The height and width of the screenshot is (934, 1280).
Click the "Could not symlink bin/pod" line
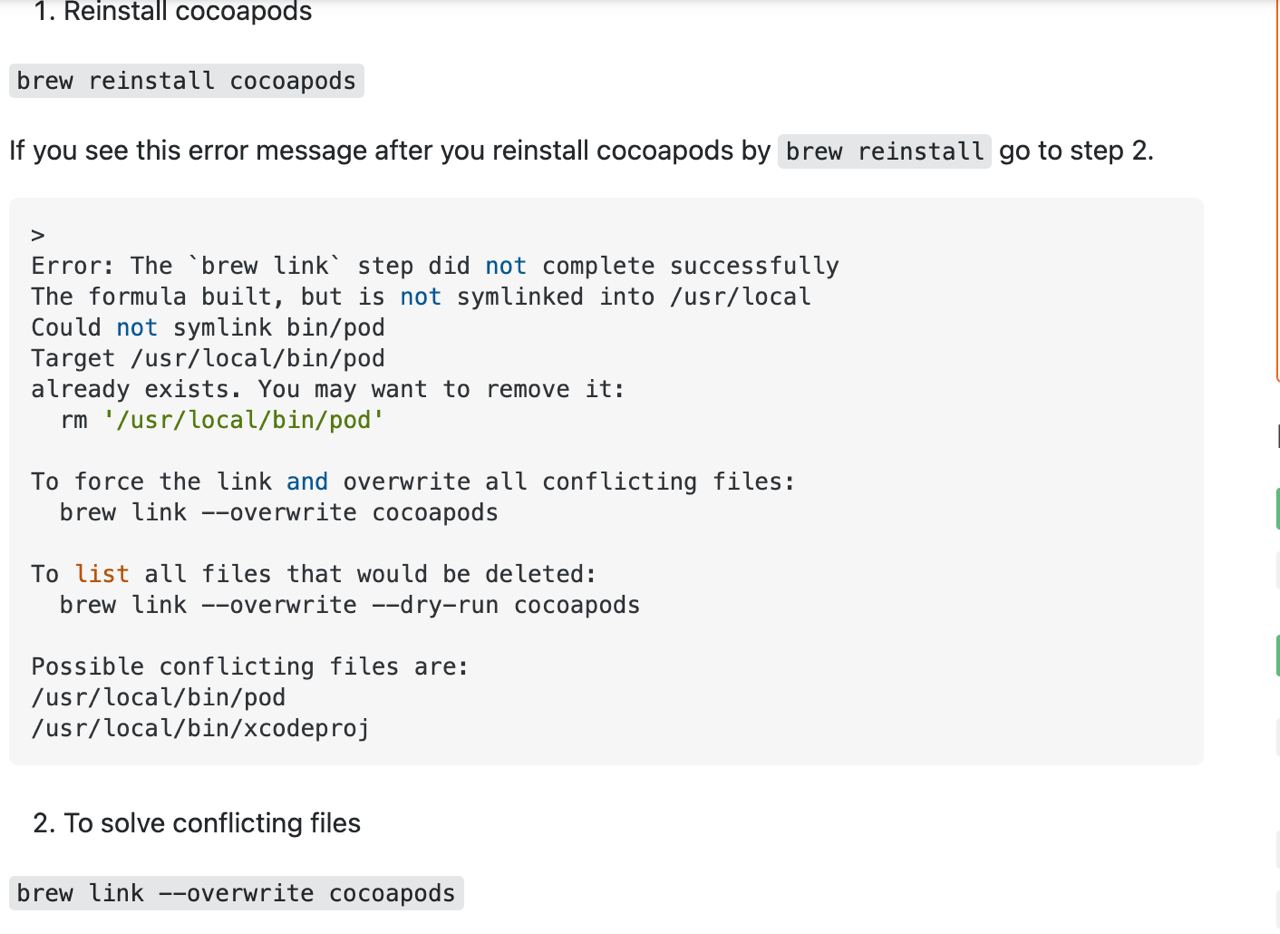click(208, 327)
